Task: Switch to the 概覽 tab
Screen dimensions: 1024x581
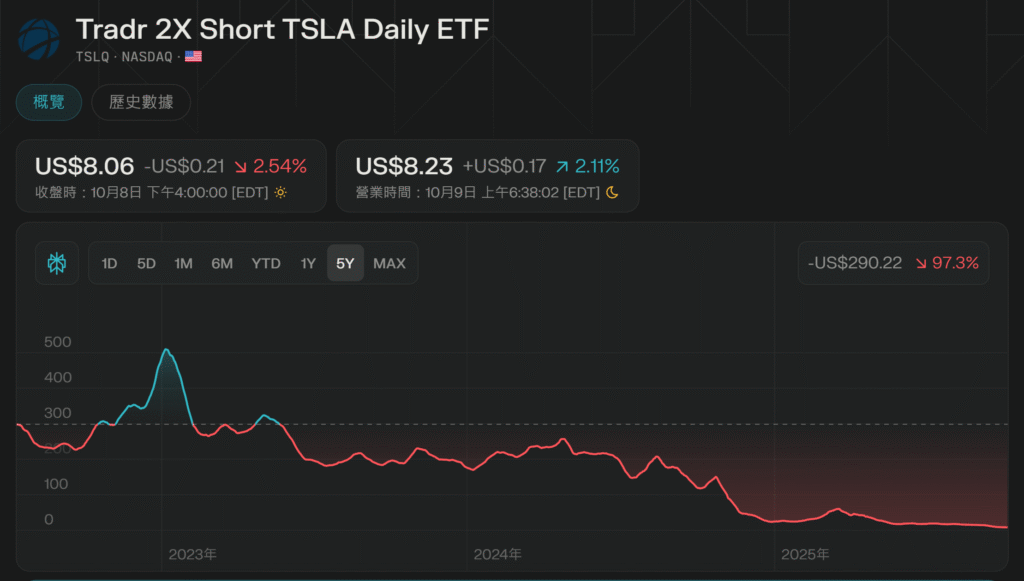Action: (49, 102)
